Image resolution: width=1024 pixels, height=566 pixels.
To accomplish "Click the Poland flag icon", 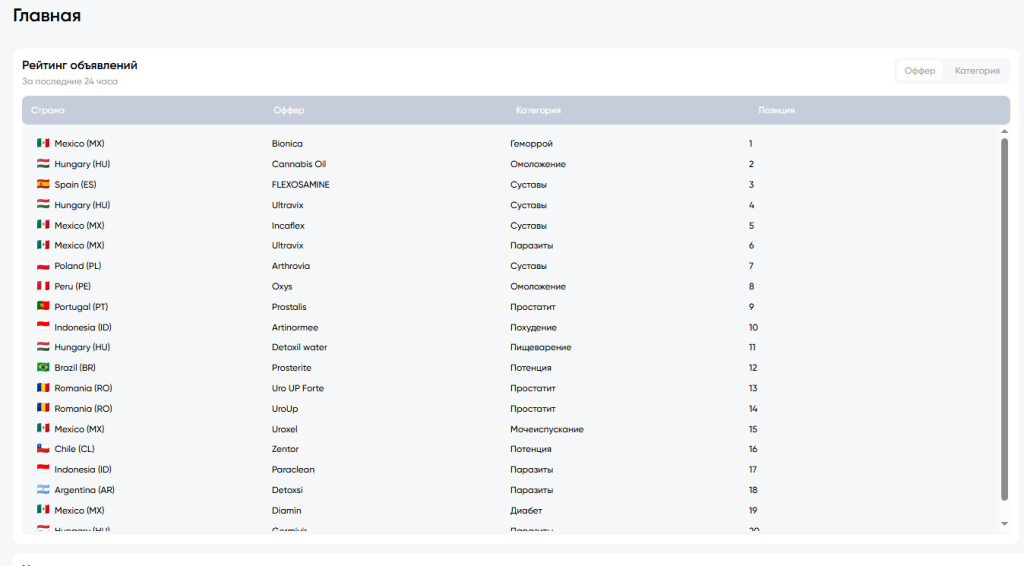I will [x=43, y=266].
